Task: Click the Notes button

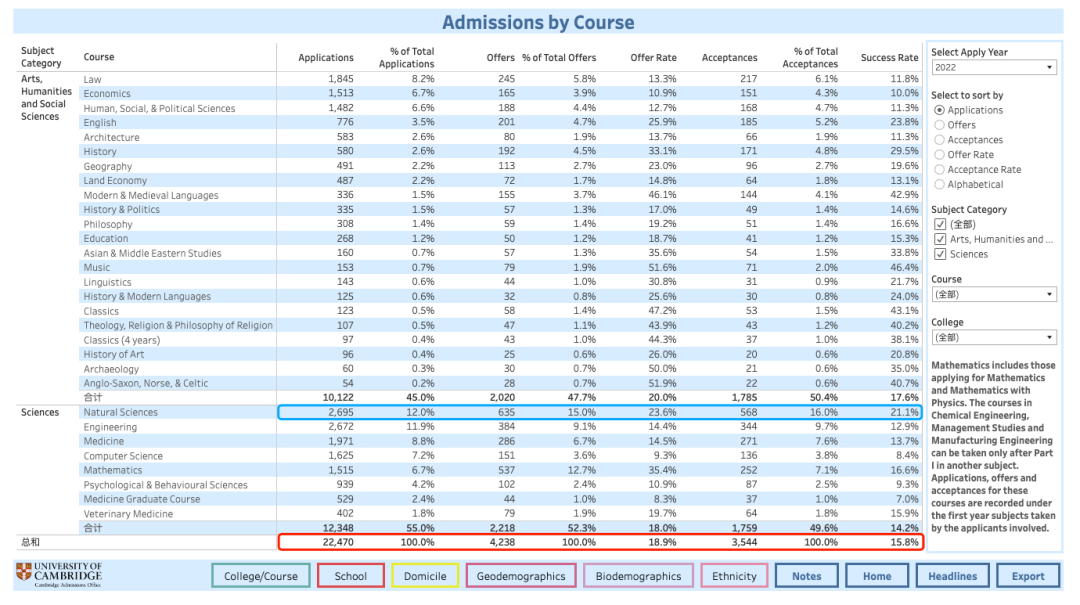Action: 807,576
